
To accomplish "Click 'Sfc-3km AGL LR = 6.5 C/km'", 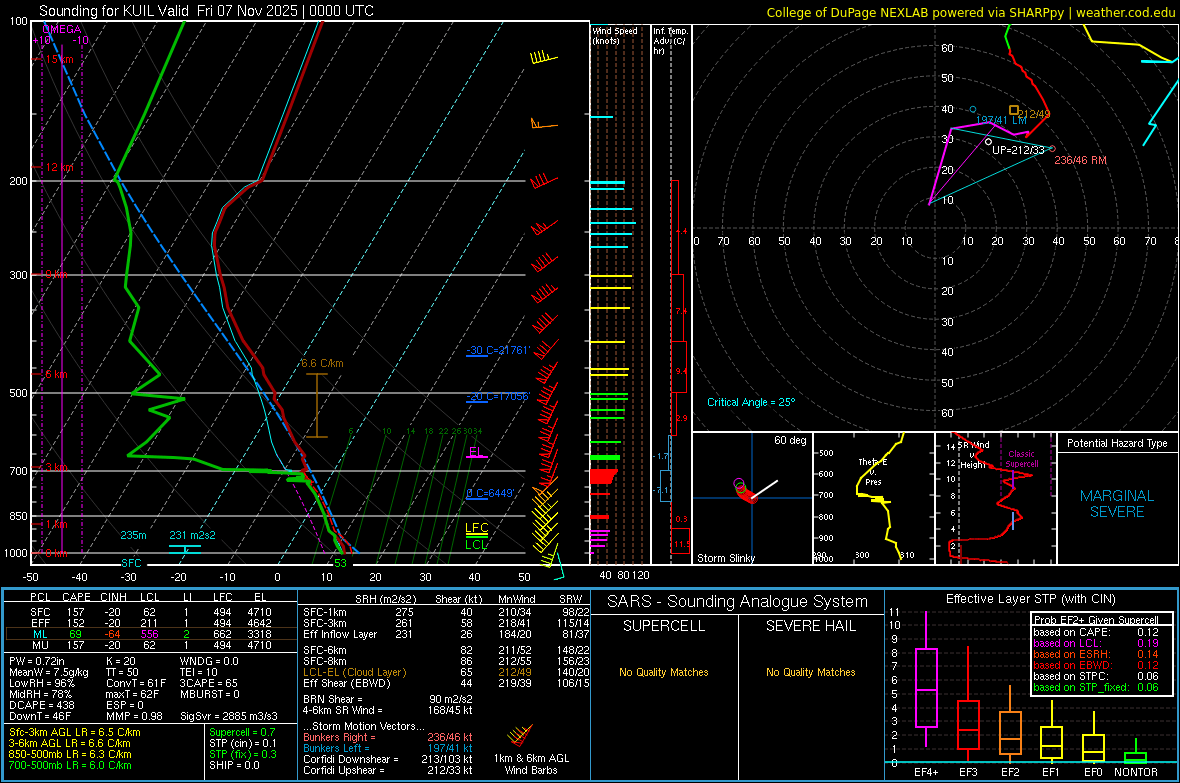I will pyautogui.click(x=75, y=733).
